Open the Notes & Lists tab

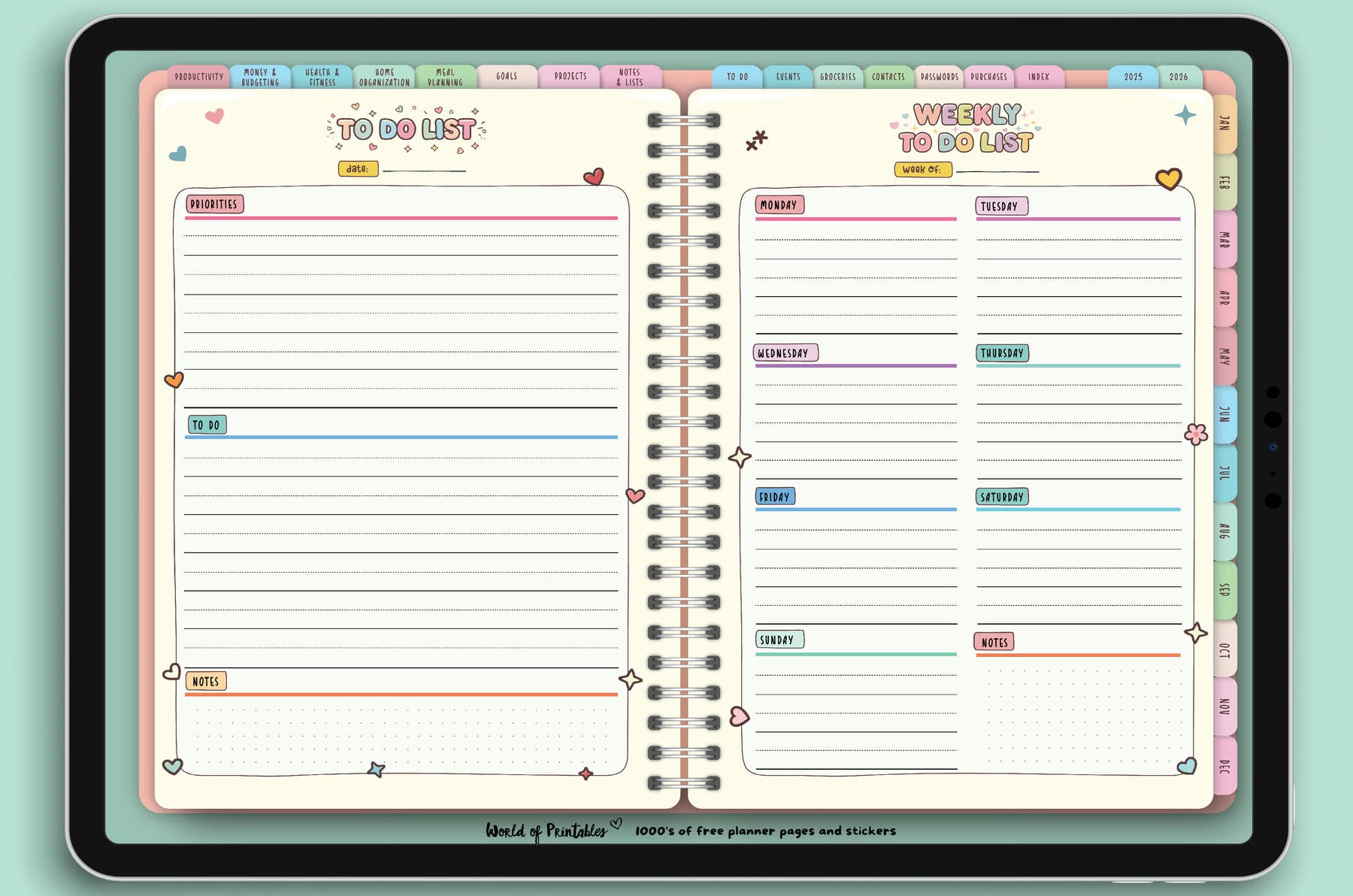pos(631,76)
